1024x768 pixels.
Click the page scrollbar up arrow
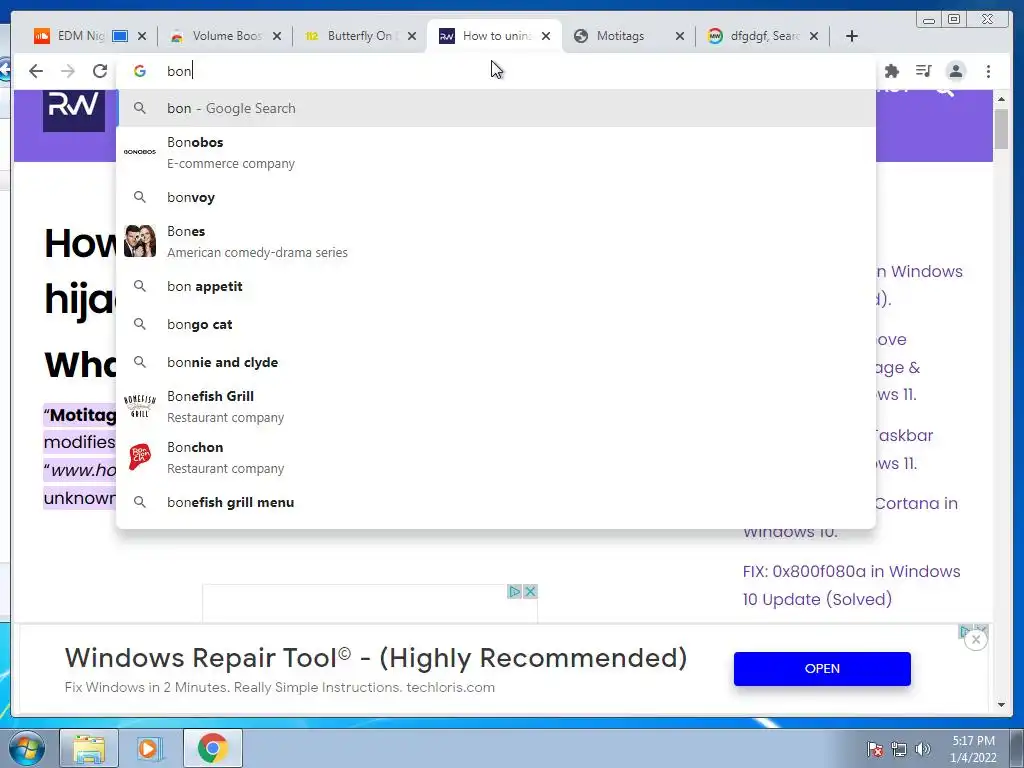click(x=1002, y=99)
